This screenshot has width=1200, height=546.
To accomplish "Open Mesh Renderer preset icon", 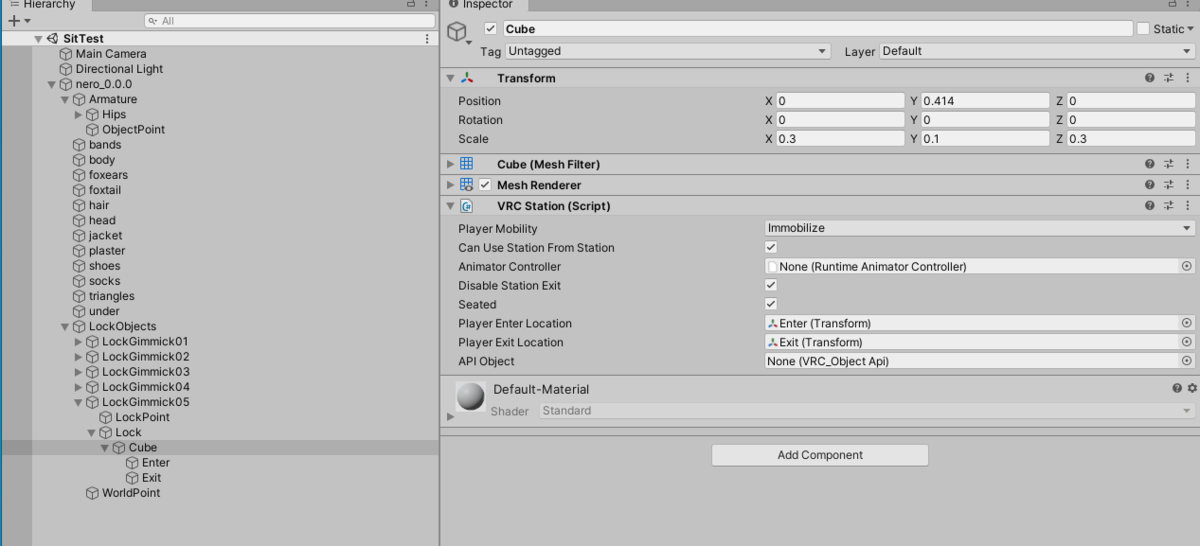I will [x=1168, y=185].
